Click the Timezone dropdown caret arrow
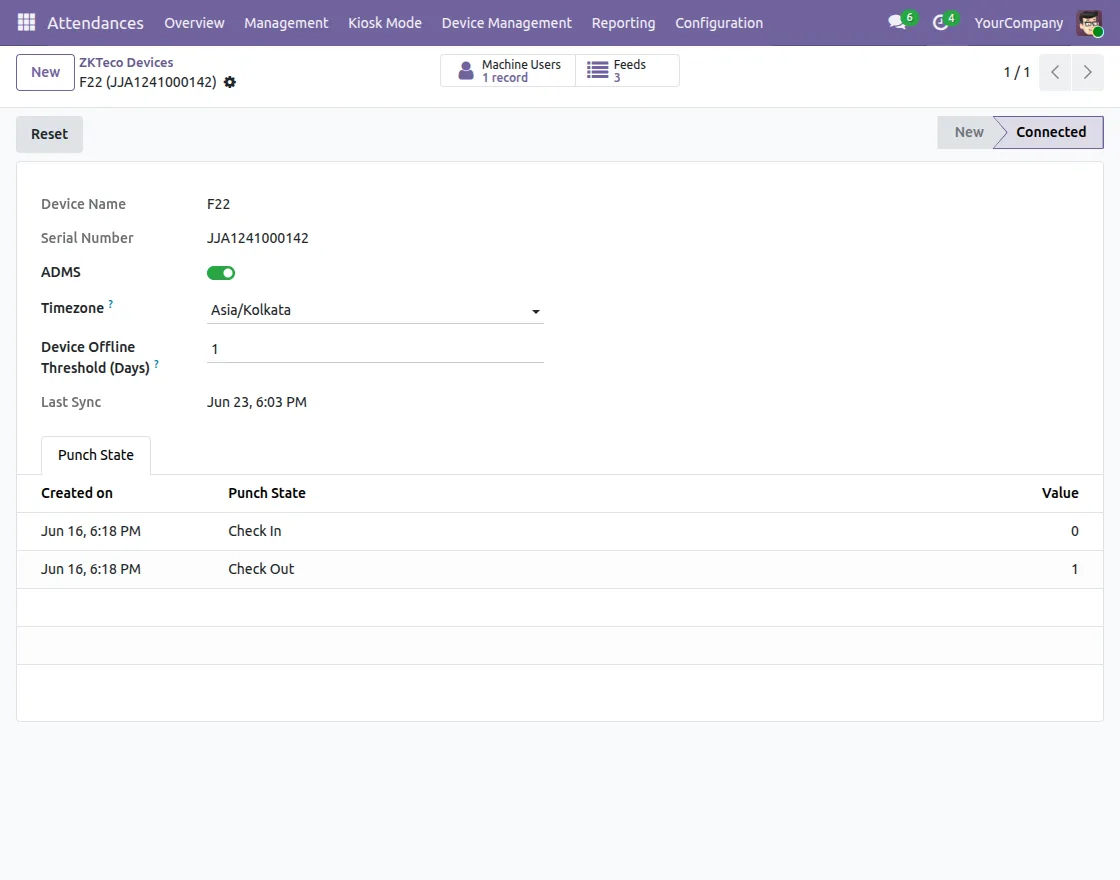The height and width of the screenshot is (880, 1120). click(x=536, y=311)
